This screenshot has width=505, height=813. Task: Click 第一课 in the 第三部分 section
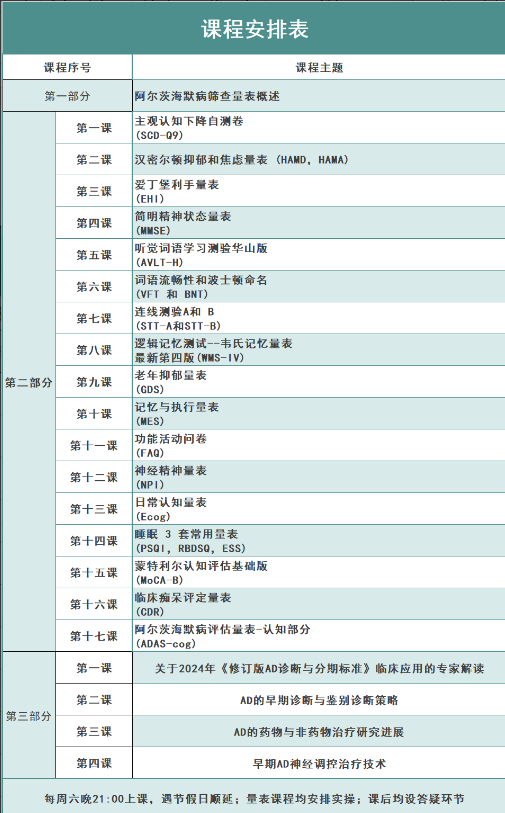pos(94,668)
